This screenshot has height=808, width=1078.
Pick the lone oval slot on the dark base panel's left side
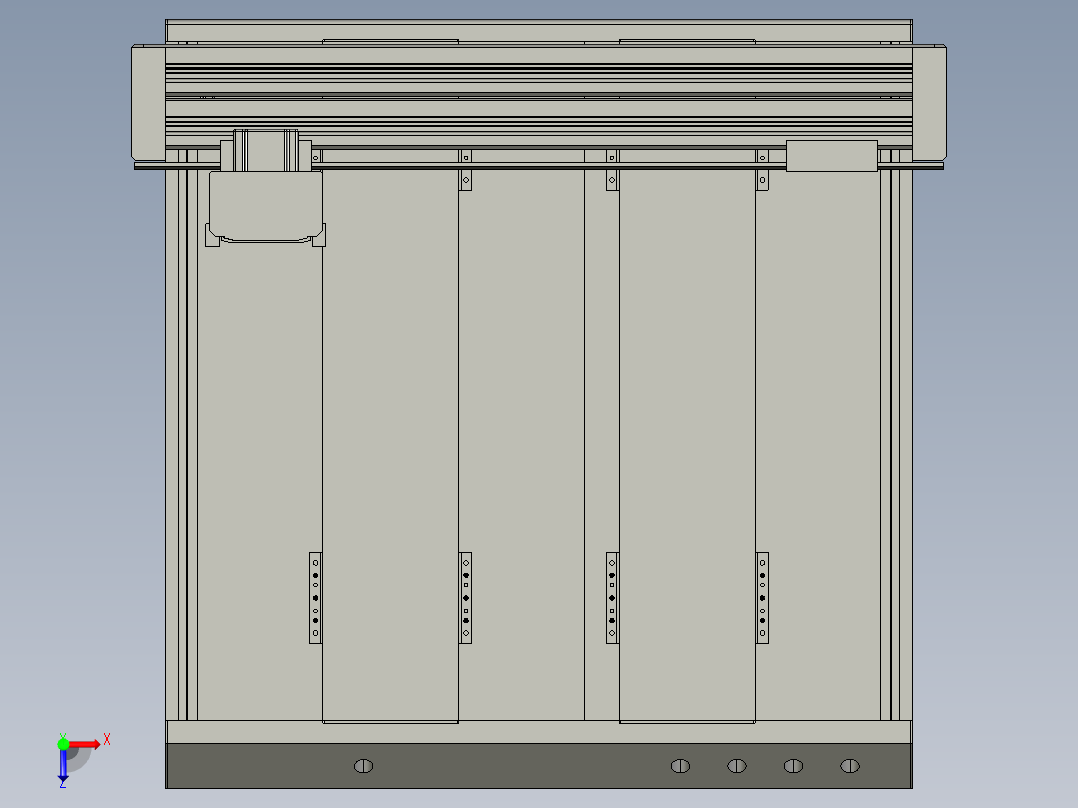pos(364,765)
